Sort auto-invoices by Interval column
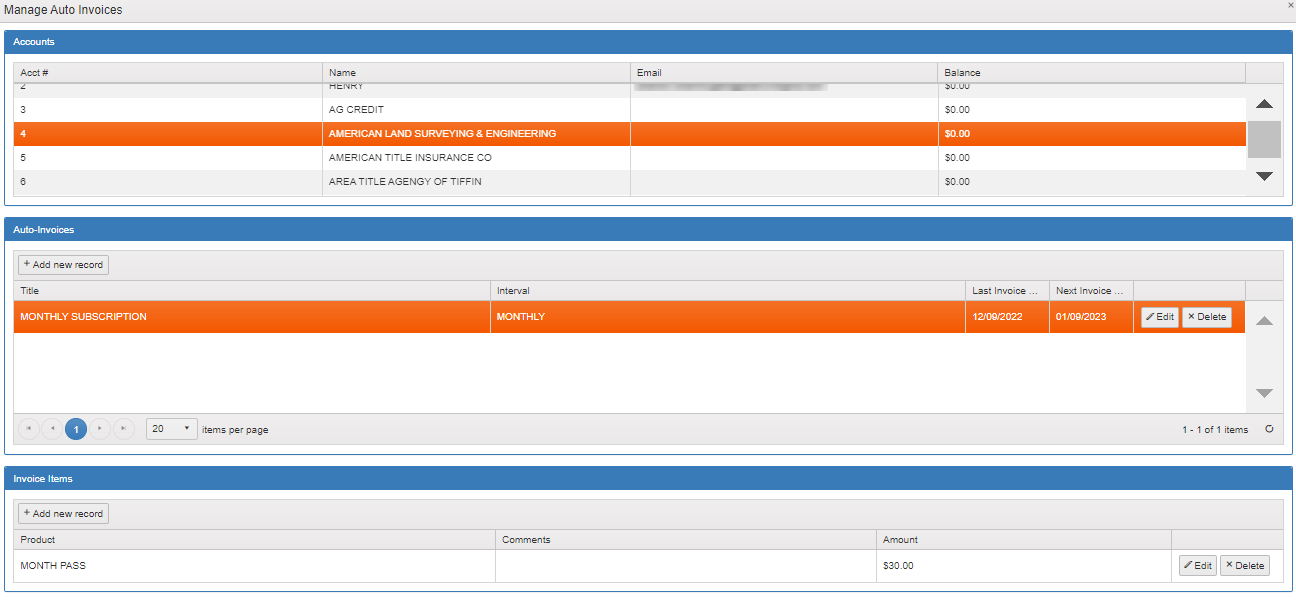The height and width of the screenshot is (600, 1296). (727, 291)
